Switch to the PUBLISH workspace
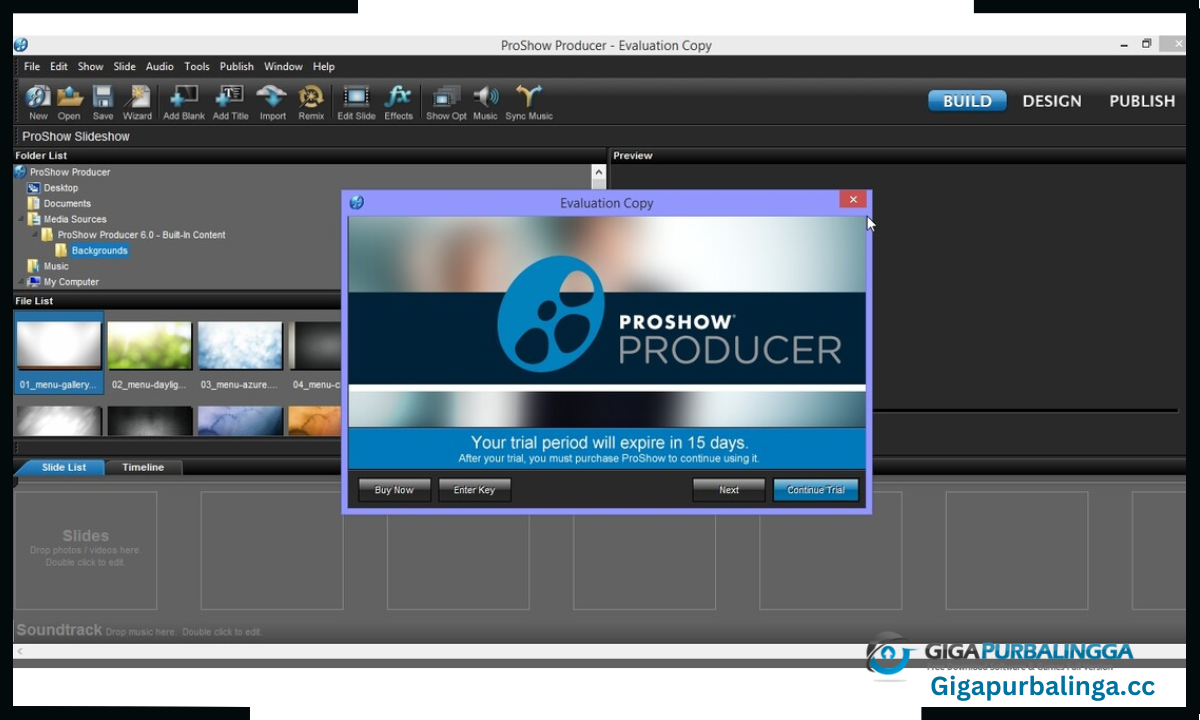This screenshot has width=1200, height=720. 1142,101
